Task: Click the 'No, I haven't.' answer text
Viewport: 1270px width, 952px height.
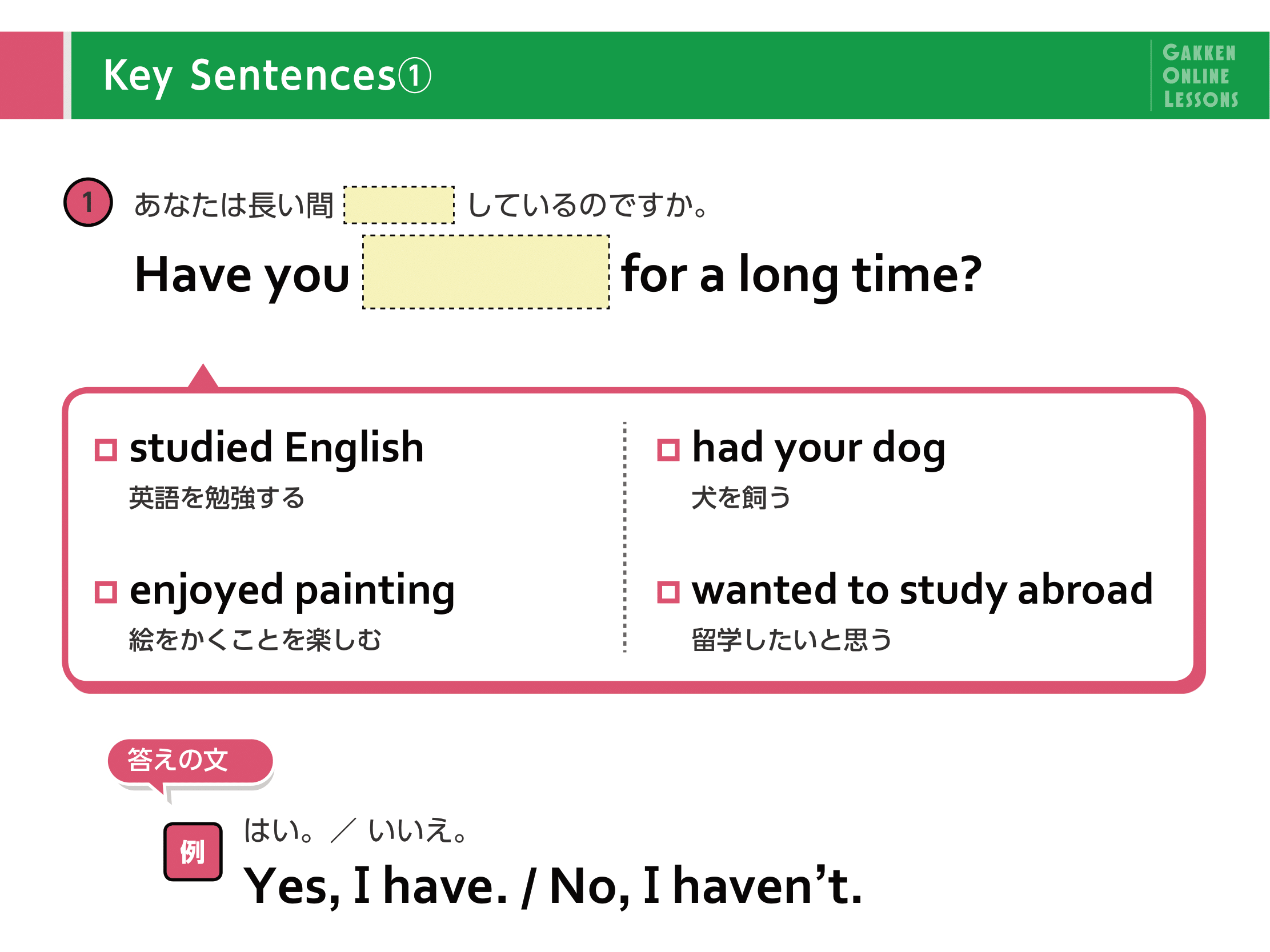Action: (x=706, y=885)
